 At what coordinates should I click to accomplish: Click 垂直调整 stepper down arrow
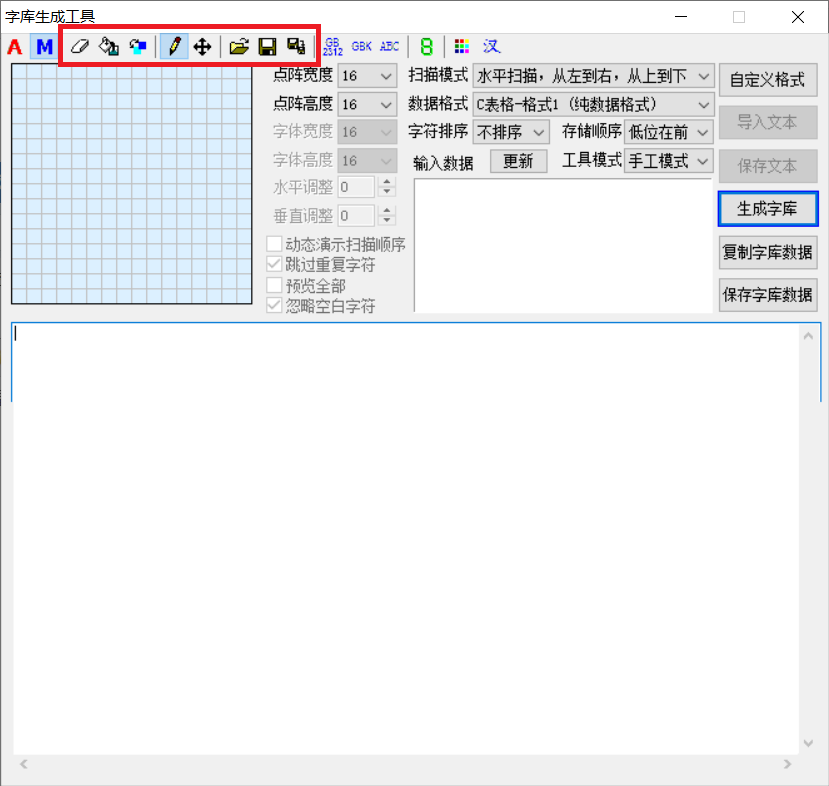387,220
